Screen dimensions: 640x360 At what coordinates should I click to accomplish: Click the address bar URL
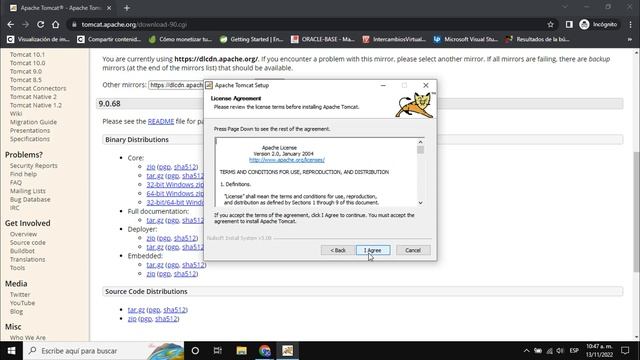(x=134, y=24)
